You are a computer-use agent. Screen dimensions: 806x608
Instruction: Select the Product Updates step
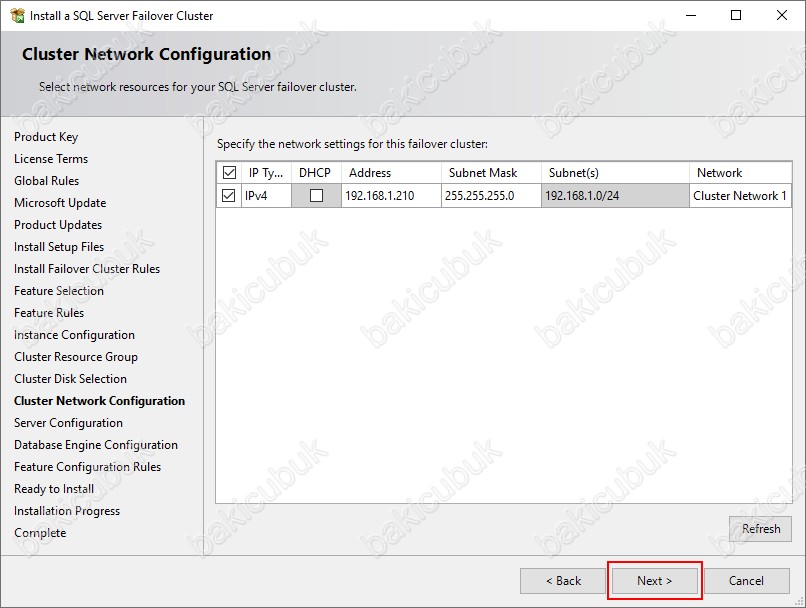coord(58,225)
